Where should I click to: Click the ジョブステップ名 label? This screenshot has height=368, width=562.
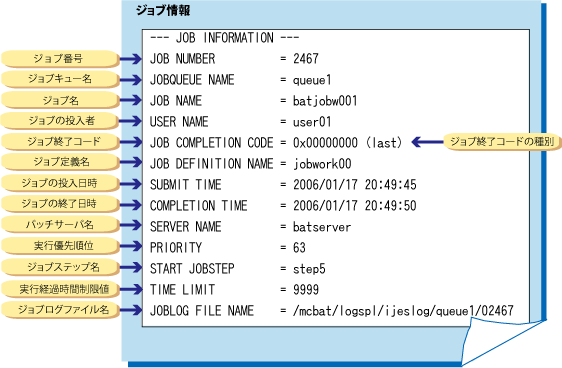pos(59,267)
